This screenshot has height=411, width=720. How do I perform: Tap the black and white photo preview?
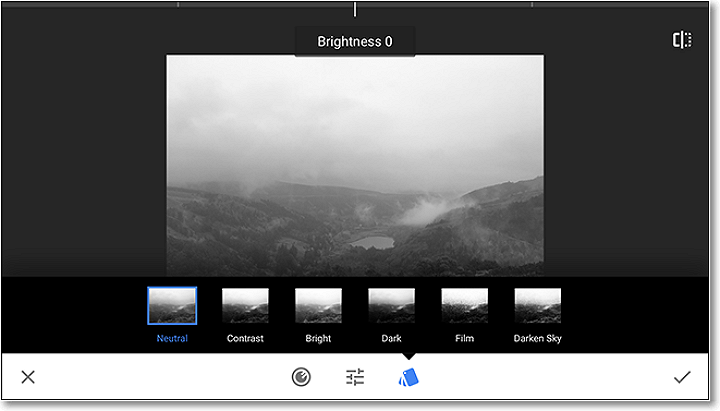[x=355, y=165]
